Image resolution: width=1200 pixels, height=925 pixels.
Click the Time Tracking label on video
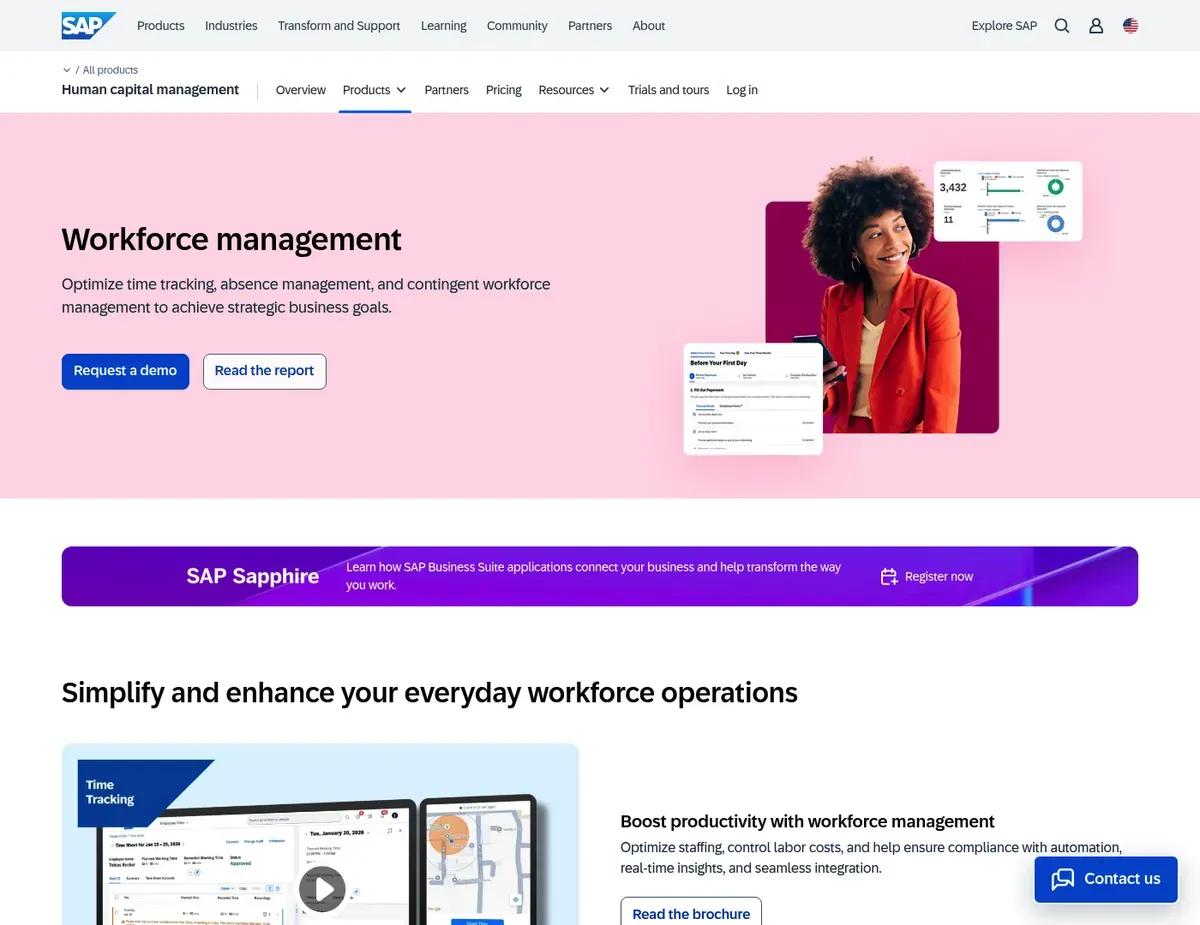[110, 792]
